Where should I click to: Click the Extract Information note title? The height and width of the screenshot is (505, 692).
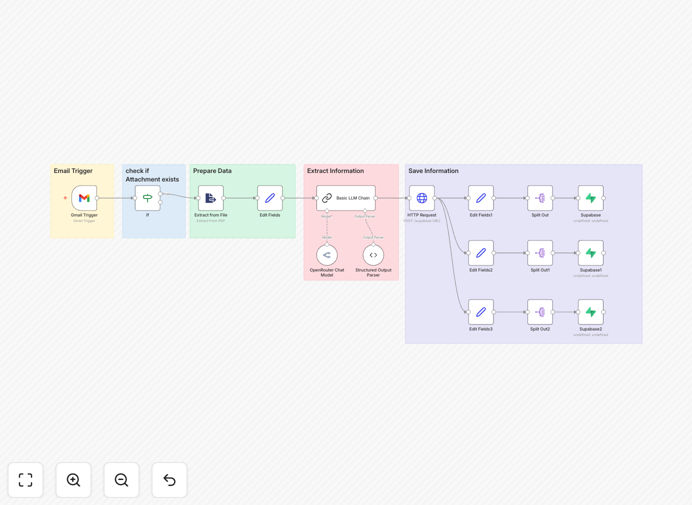335,171
